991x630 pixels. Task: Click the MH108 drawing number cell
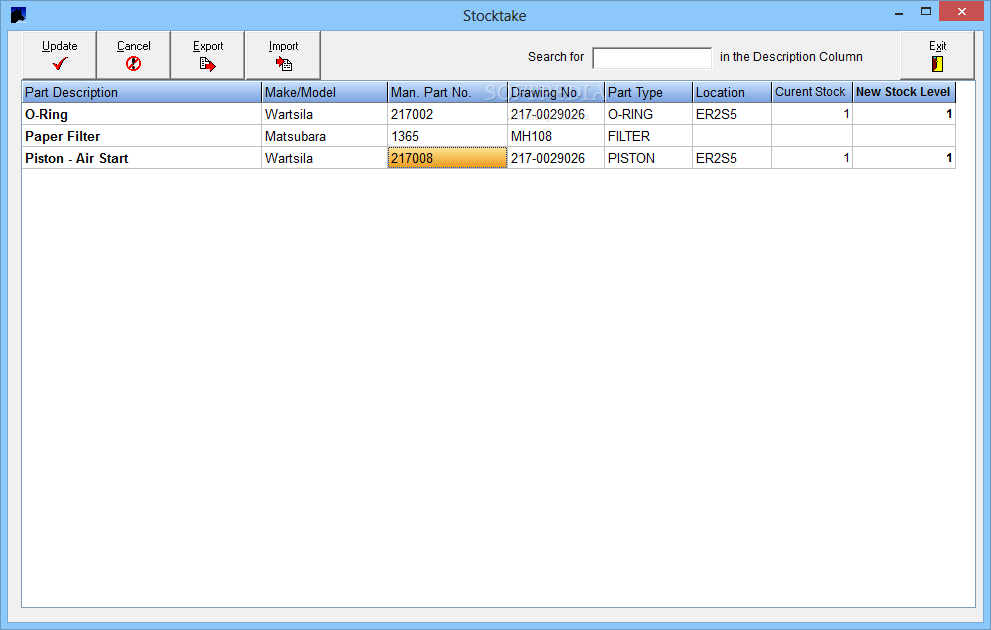556,136
